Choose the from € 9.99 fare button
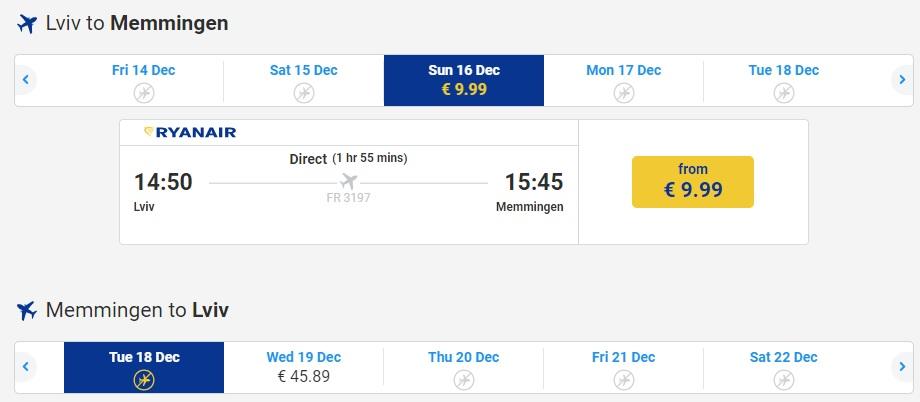 click(693, 182)
